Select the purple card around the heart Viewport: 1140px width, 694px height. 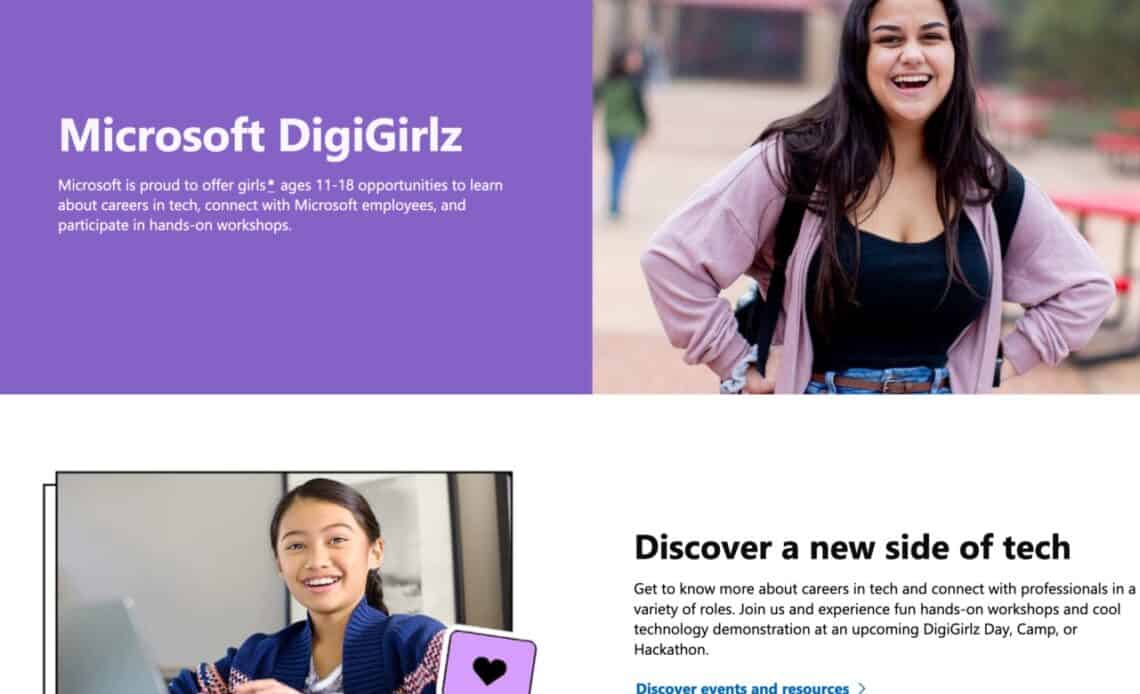click(x=489, y=661)
